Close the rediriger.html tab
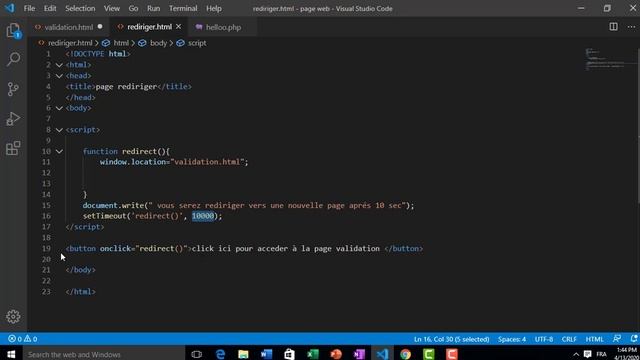Image resolution: width=640 pixels, height=360 pixels. (178, 27)
